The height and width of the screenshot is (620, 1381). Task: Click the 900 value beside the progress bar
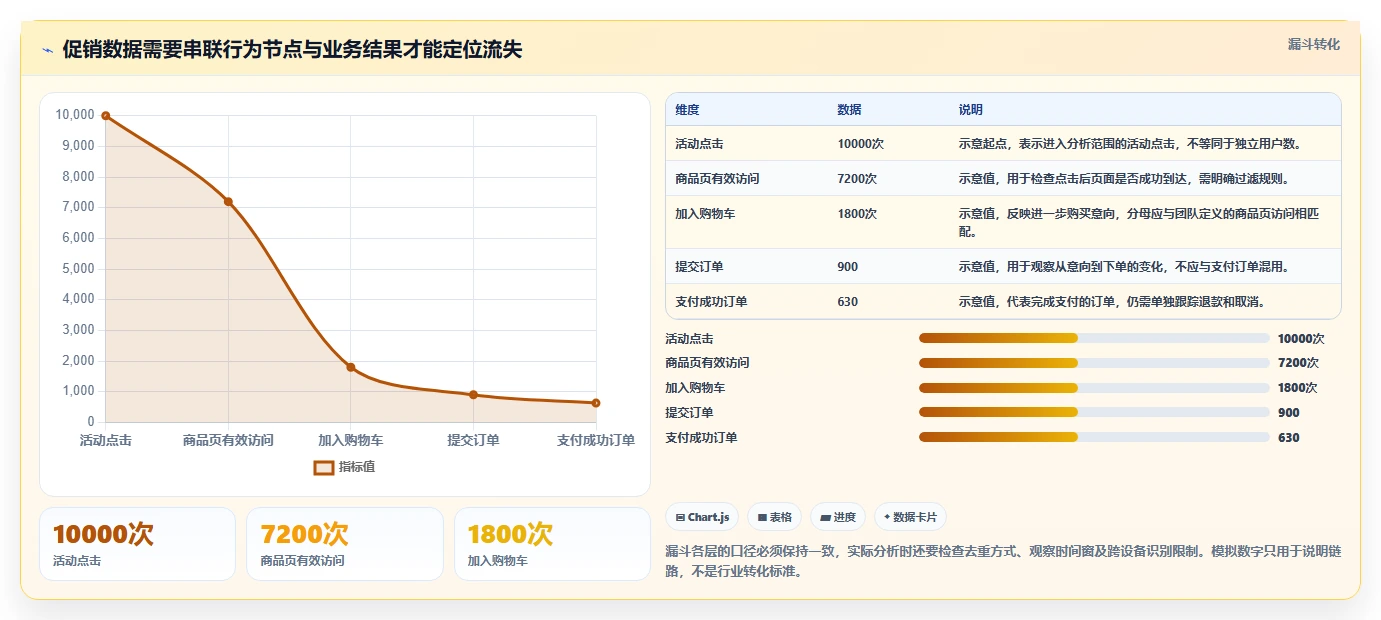1289,413
